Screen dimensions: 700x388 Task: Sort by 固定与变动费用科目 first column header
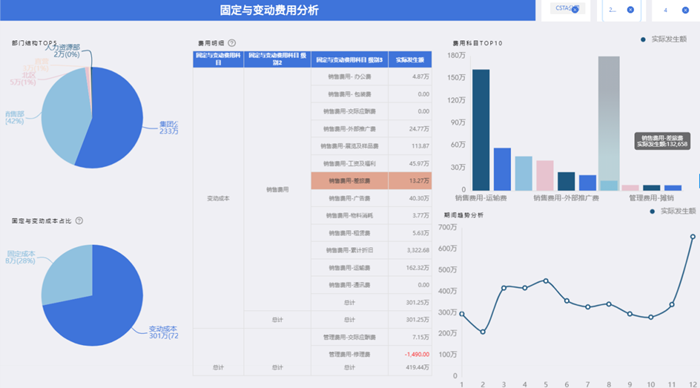tap(218, 59)
